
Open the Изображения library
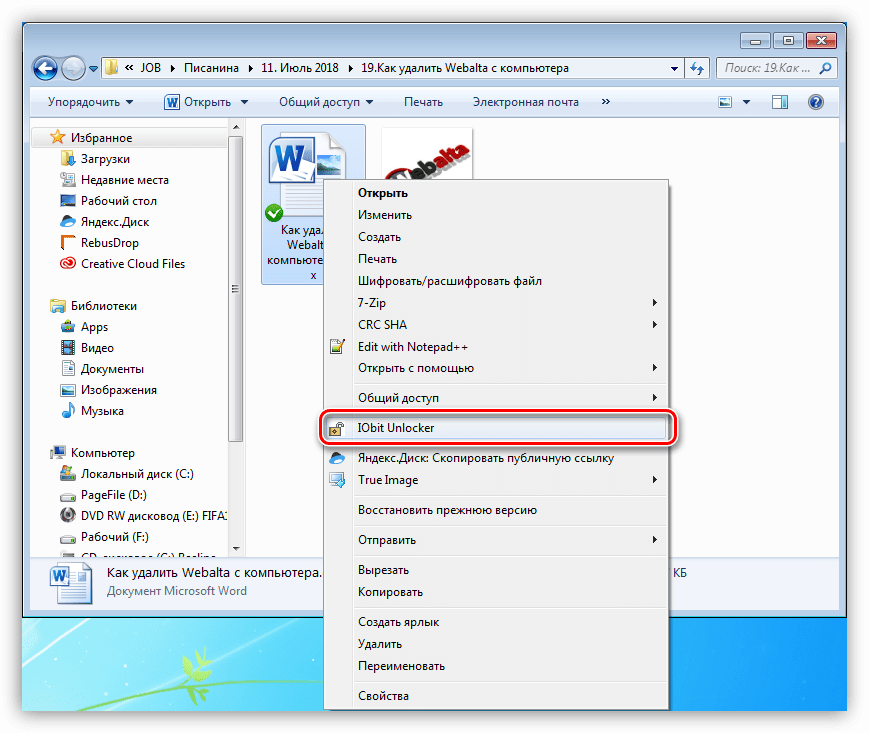point(119,390)
